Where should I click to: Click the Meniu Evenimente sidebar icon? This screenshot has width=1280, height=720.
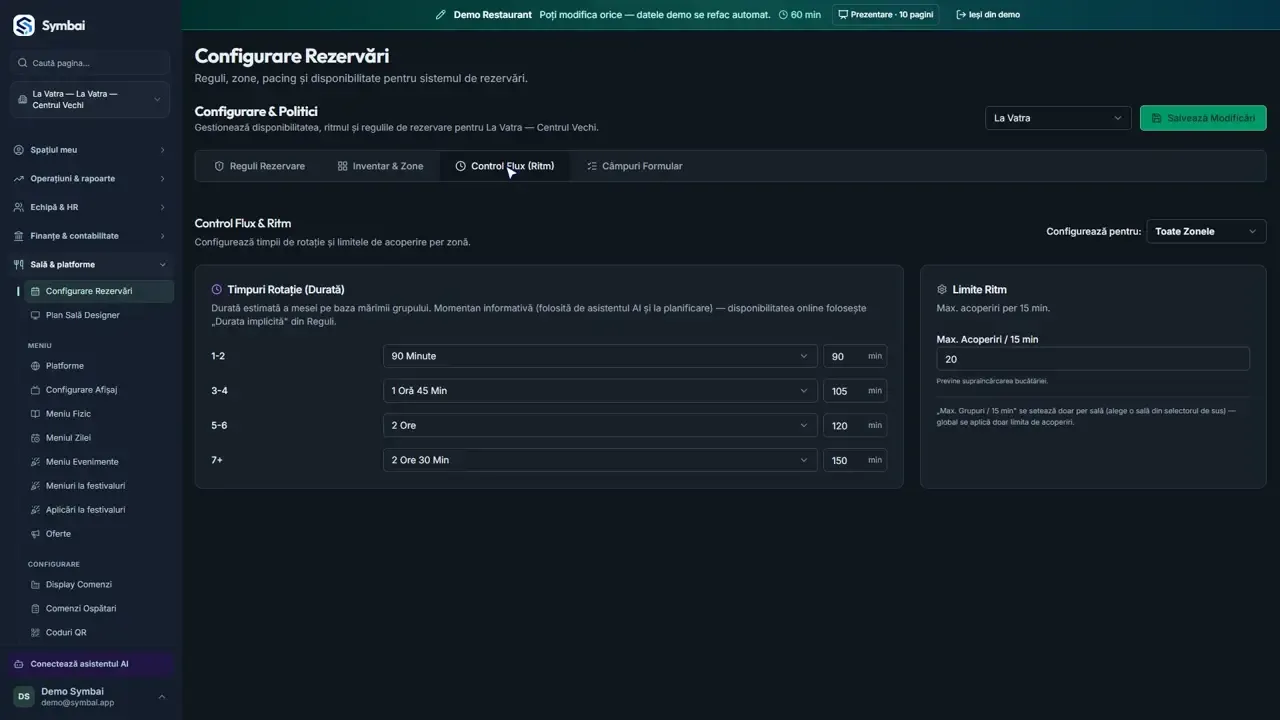pyautogui.click(x=36, y=462)
